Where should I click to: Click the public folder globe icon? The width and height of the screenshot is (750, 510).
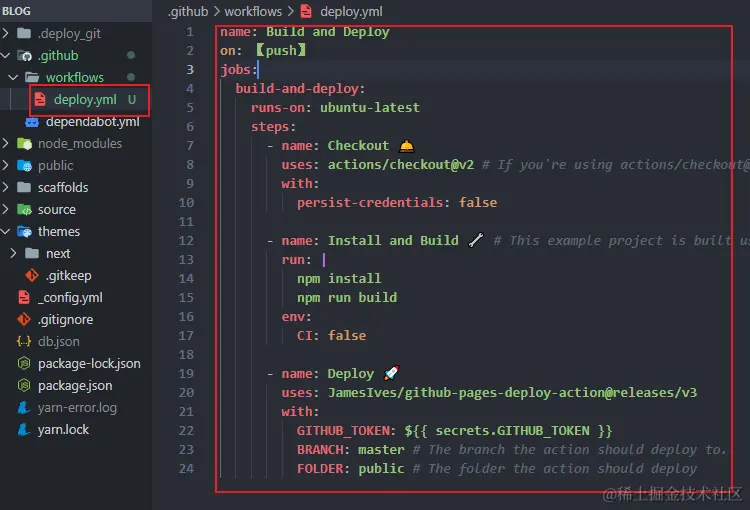pyautogui.click(x=24, y=166)
